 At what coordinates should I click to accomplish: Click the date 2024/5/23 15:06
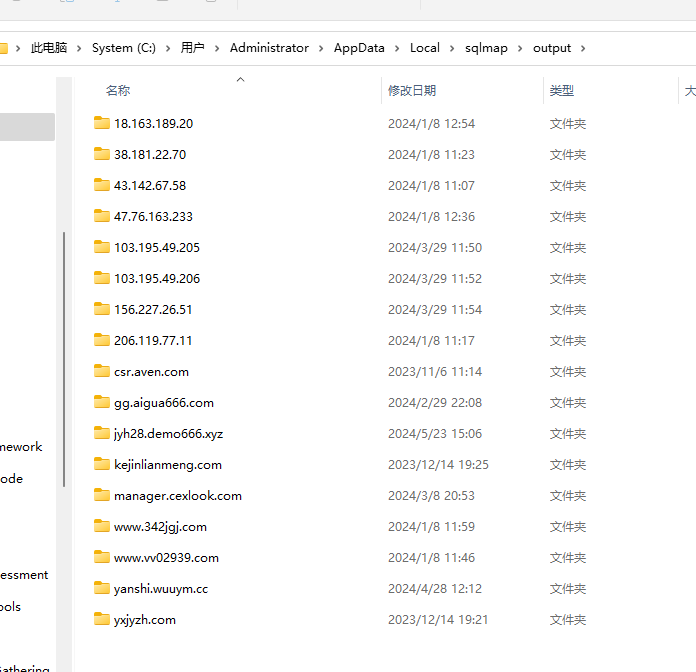pos(435,434)
